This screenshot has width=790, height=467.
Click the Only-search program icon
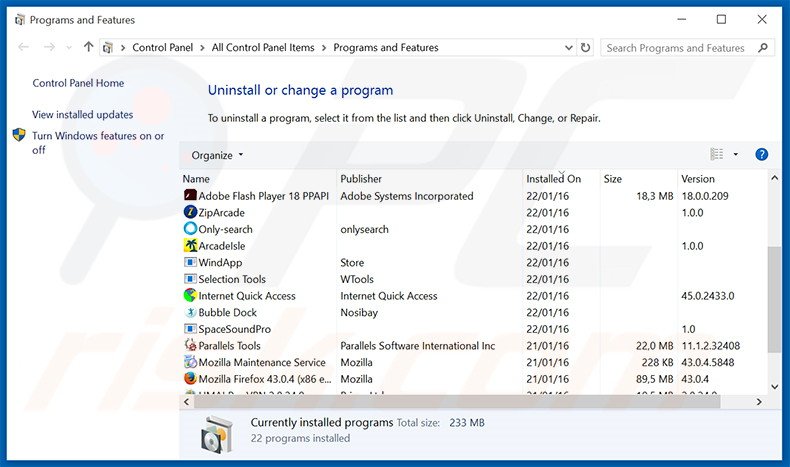pos(190,229)
